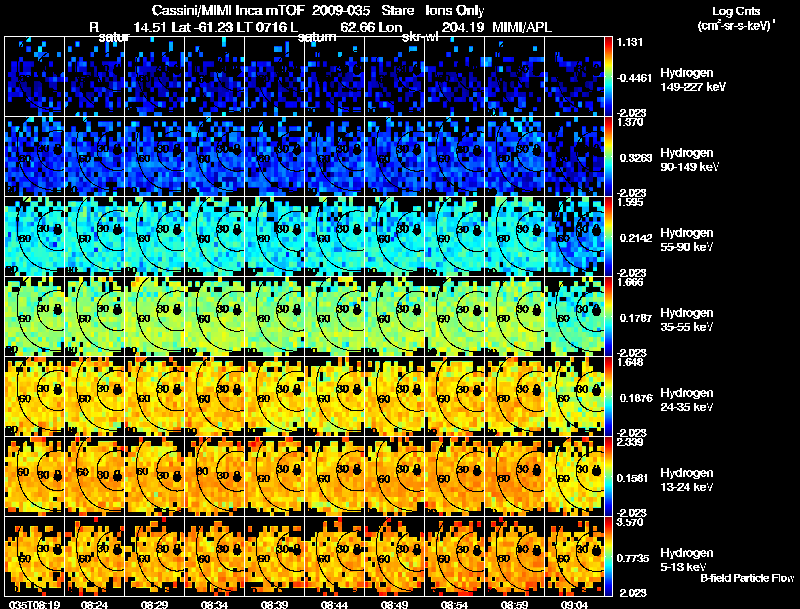
Task: Click the '62.66' L value in header
Action: (x=357, y=27)
